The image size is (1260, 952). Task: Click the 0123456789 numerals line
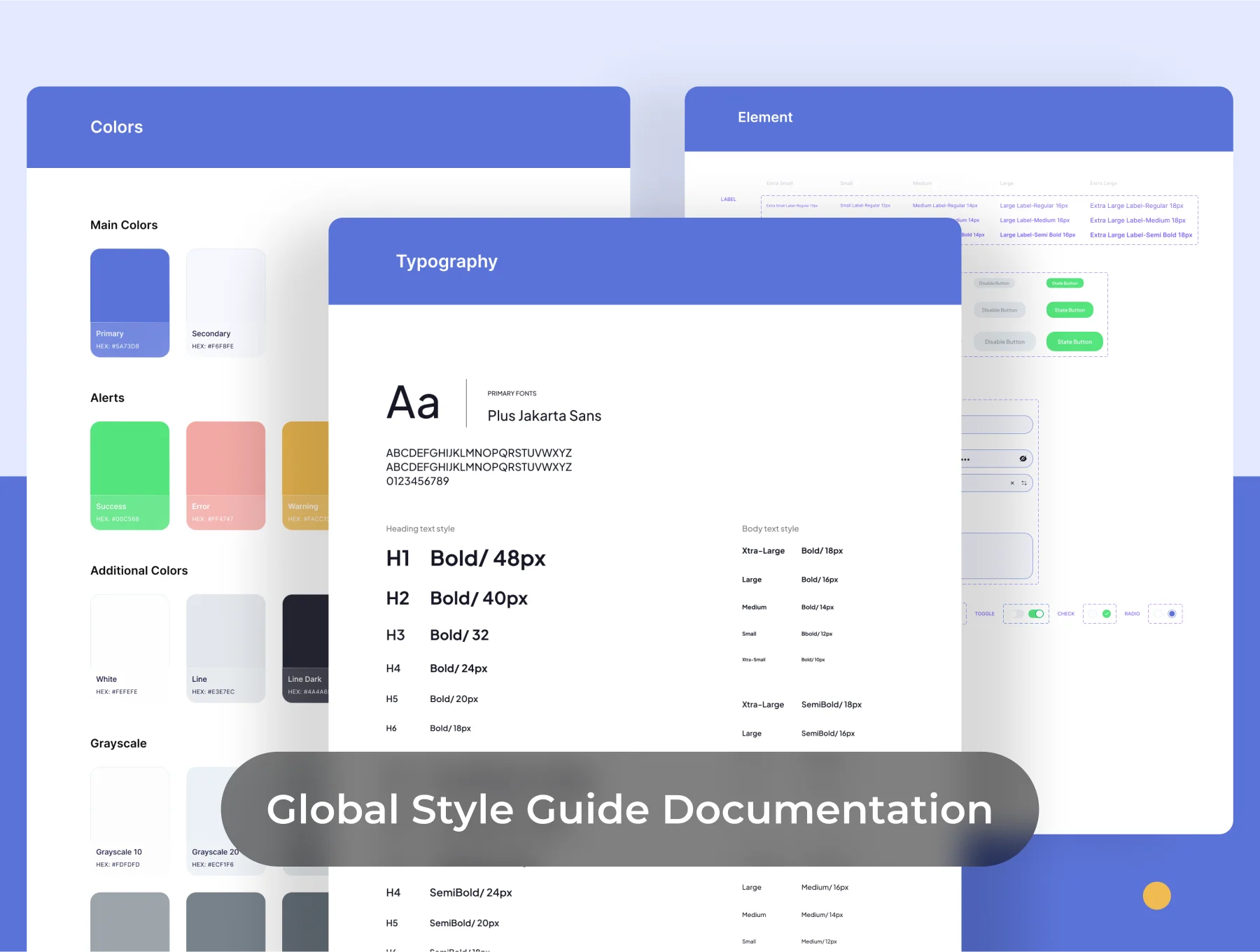click(x=417, y=481)
